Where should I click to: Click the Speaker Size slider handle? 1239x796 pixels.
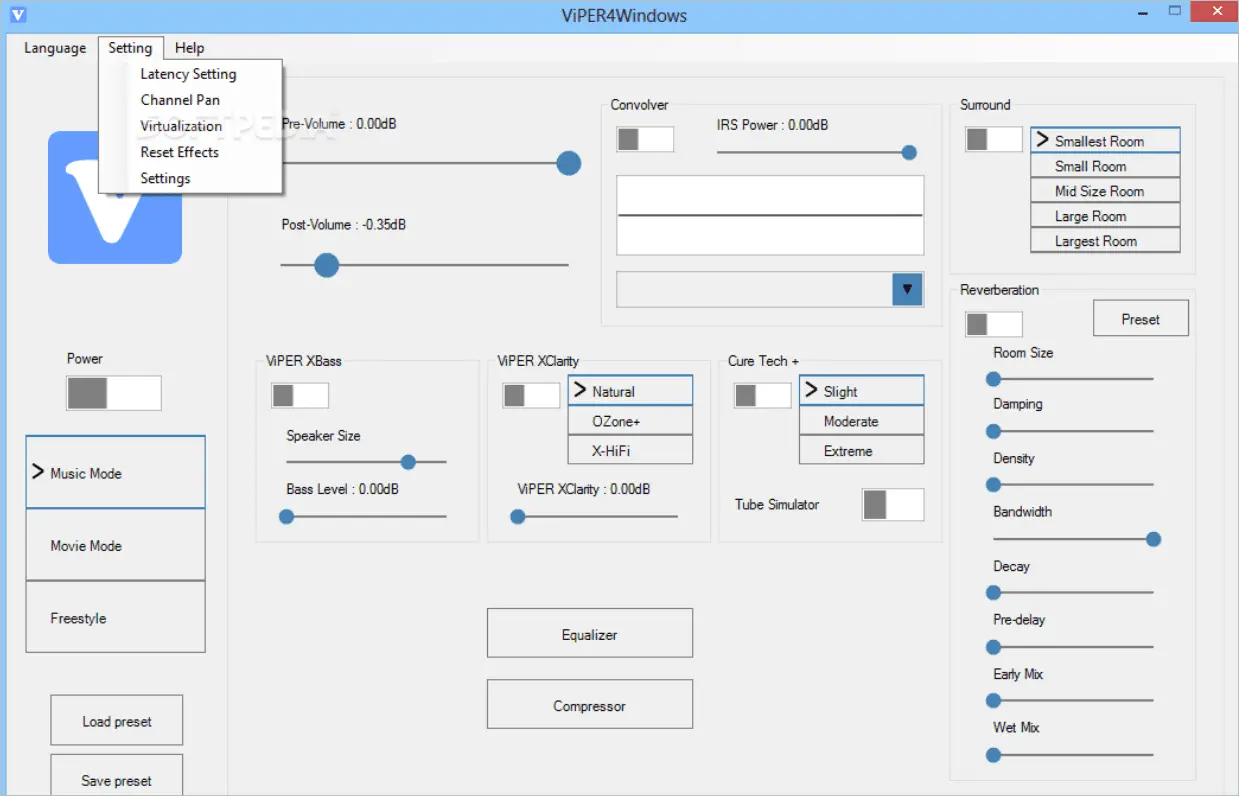point(408,462)
